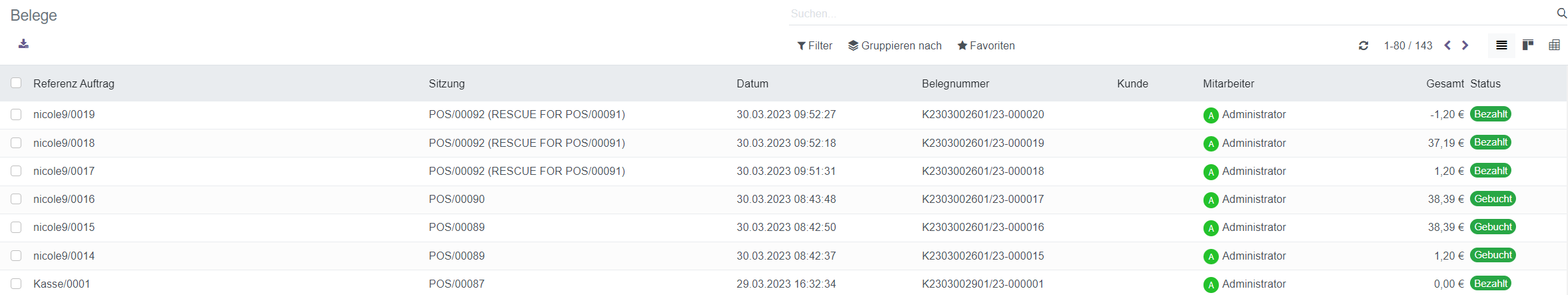Switch to kanban view
1568x295 pixels.
(1528, 45)
